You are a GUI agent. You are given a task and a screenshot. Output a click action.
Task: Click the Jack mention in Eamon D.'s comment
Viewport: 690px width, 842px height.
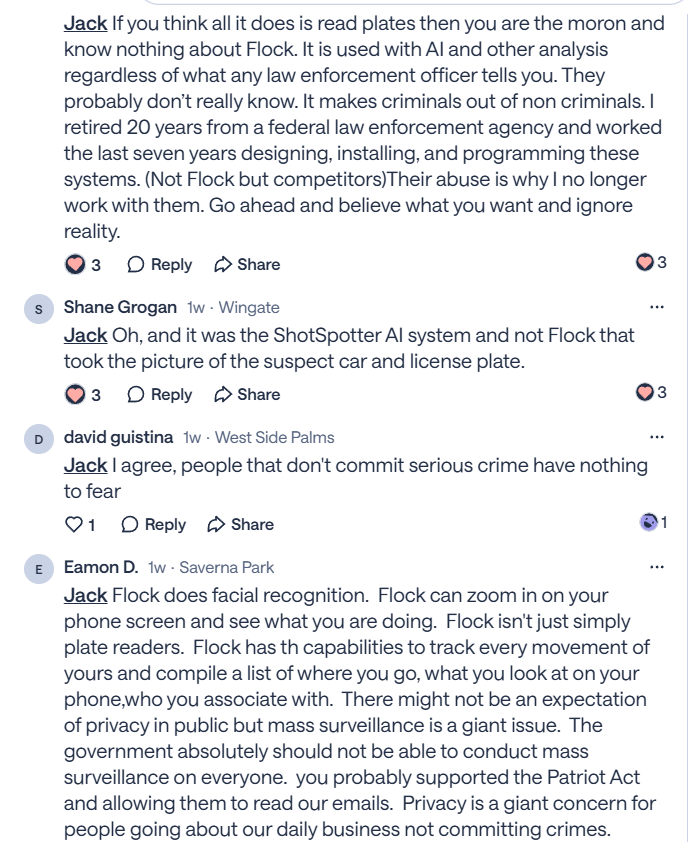click(x=85, y=595)
